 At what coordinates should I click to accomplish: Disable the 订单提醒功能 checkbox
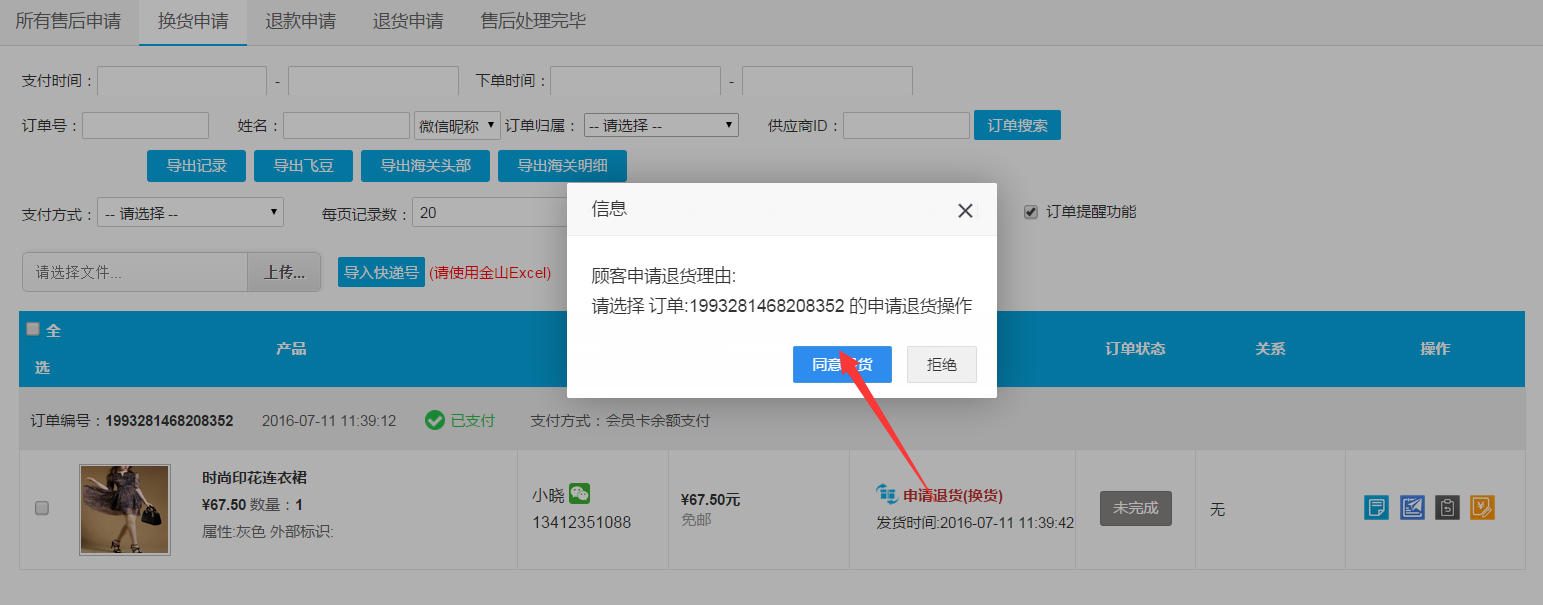click(x=1031, y=212)
